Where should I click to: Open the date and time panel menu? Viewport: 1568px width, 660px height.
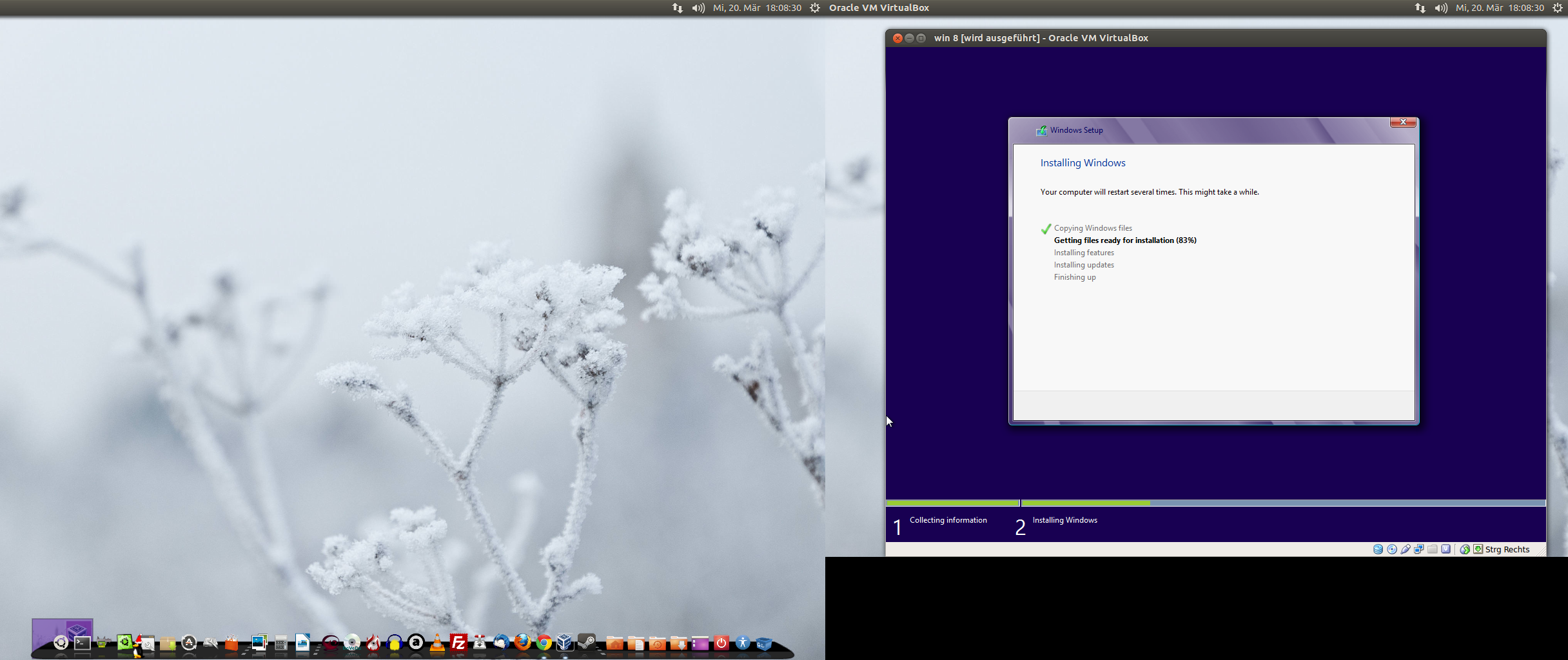[757, 8]
